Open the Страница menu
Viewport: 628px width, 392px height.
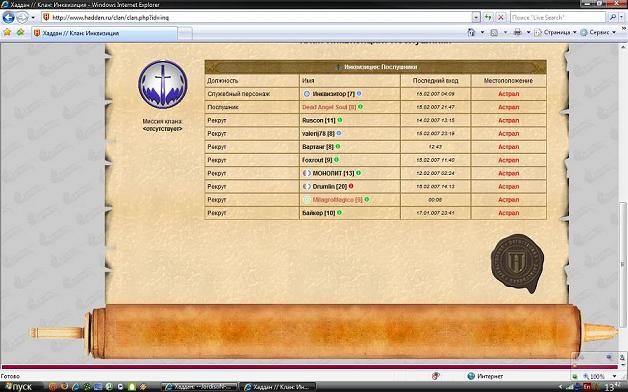click(556, 32)
